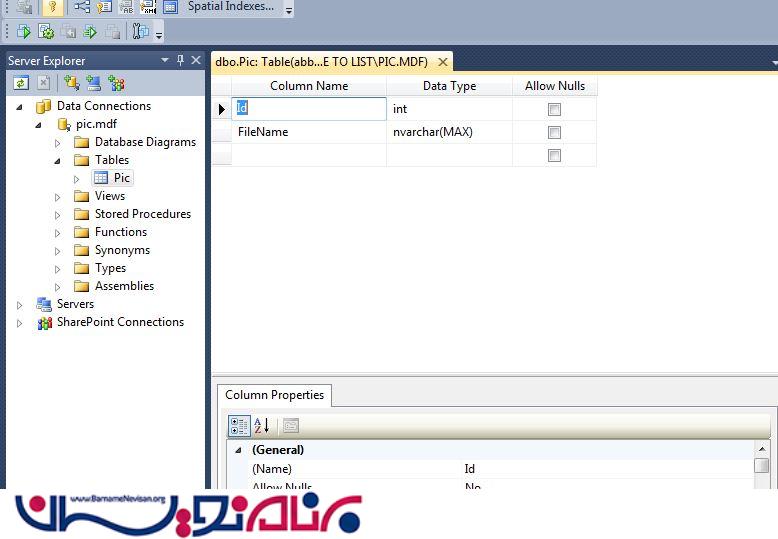Open overflow options of Table Designer toolbar
The image size is (778, 539).
[289, 10]
